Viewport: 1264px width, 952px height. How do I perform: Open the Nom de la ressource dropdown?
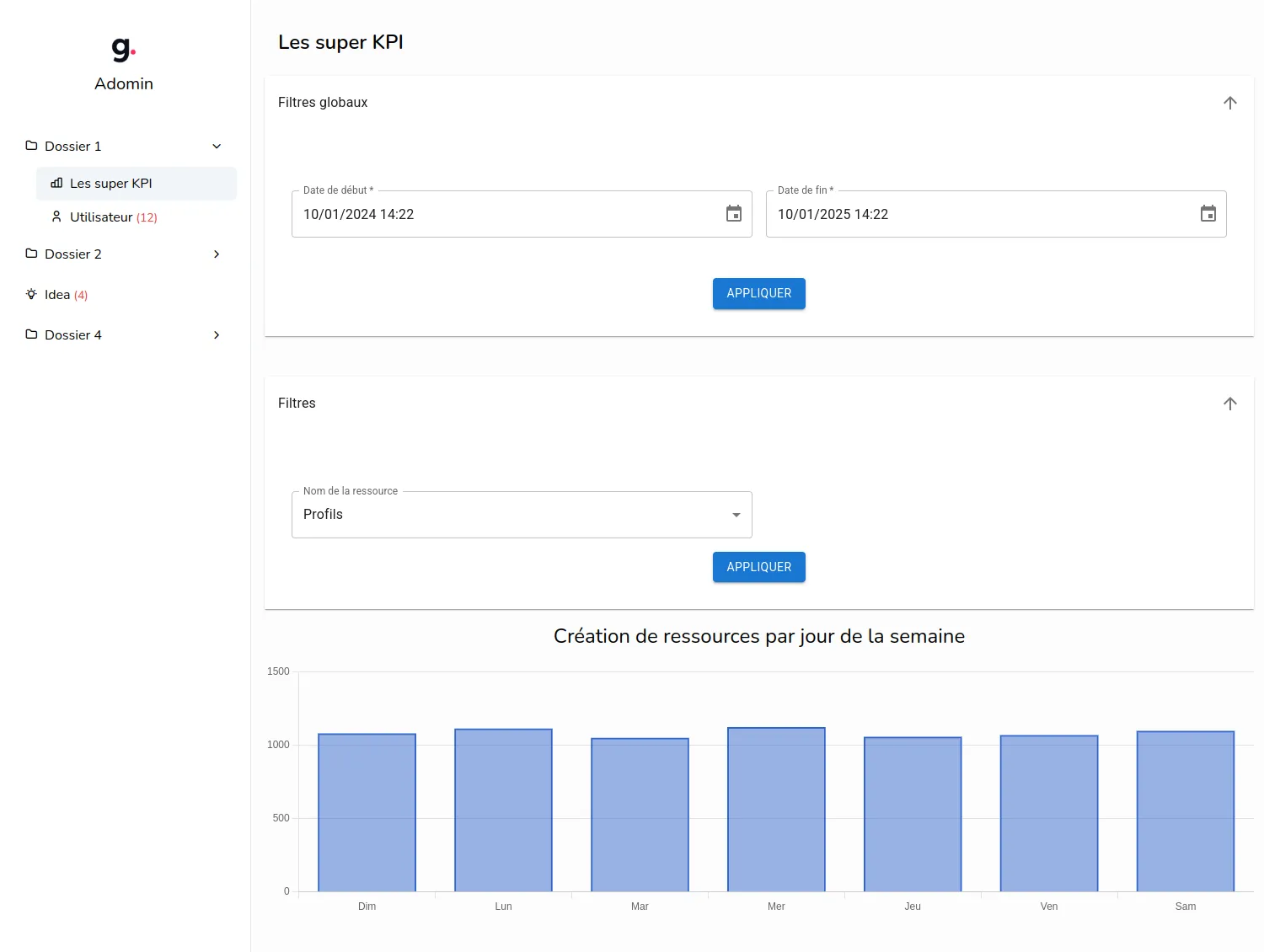pyautogui.click(x=522, y=515)
